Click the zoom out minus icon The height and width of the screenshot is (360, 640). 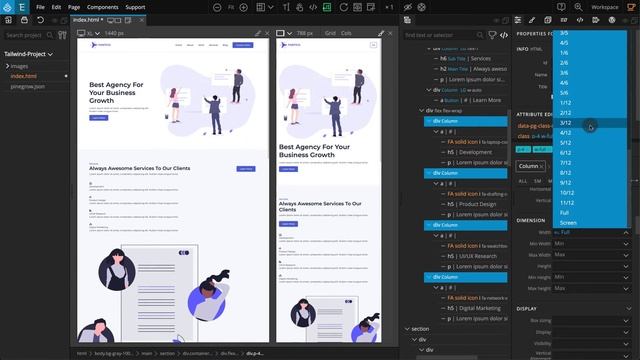coord(217,7)
